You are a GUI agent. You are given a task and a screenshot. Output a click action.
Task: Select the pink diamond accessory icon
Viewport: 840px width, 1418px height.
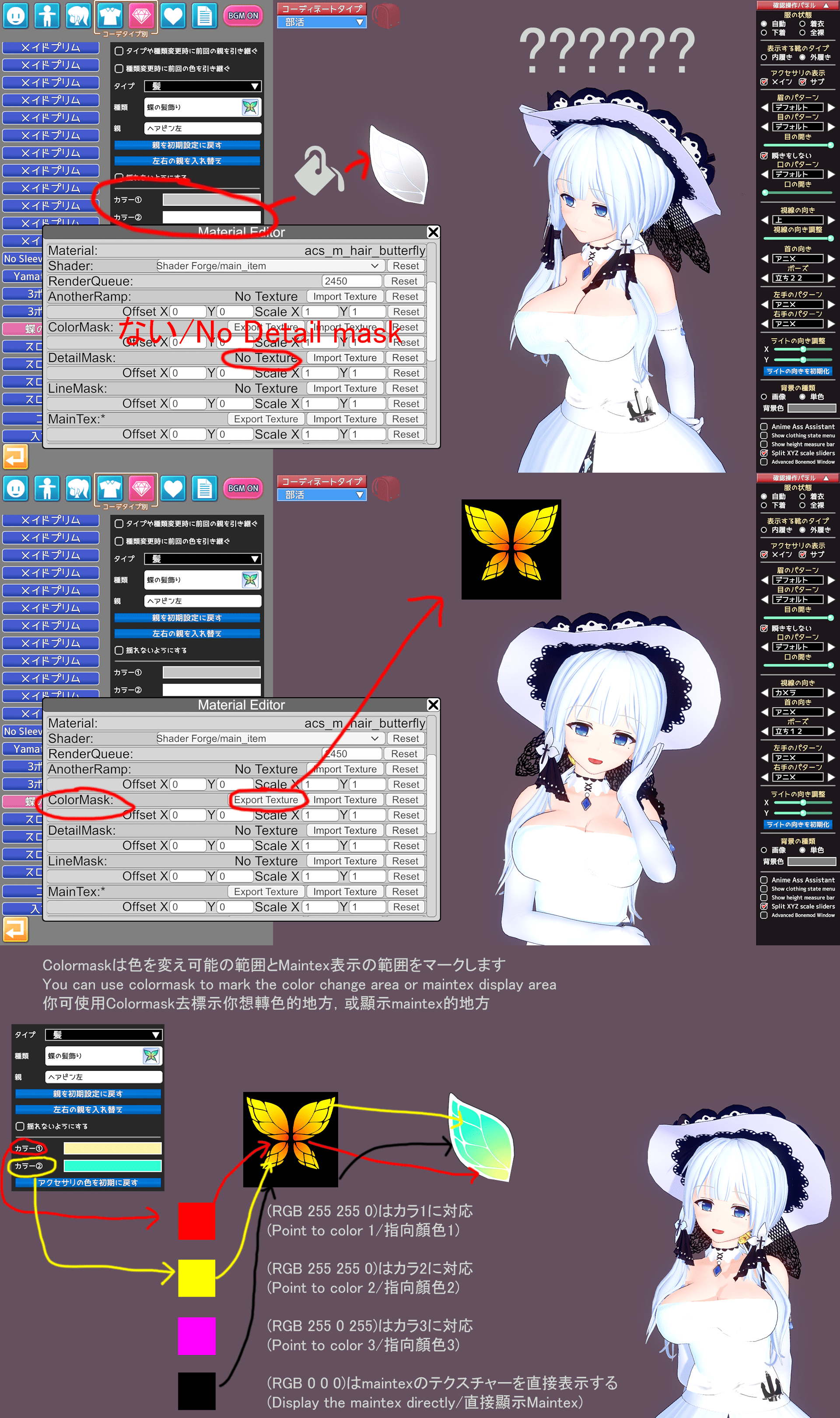[x=141, y=16]
